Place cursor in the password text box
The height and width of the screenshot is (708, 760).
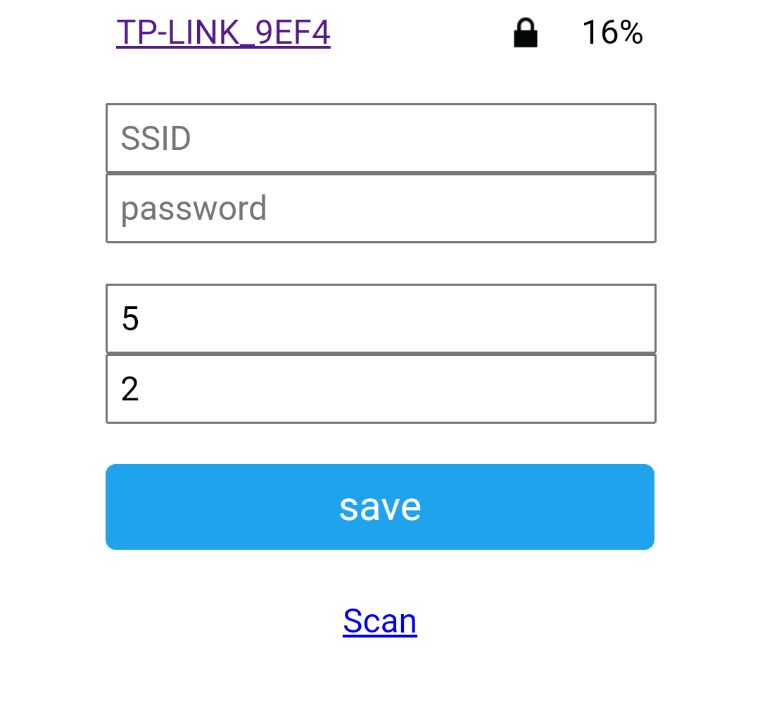tap(380, 208)
